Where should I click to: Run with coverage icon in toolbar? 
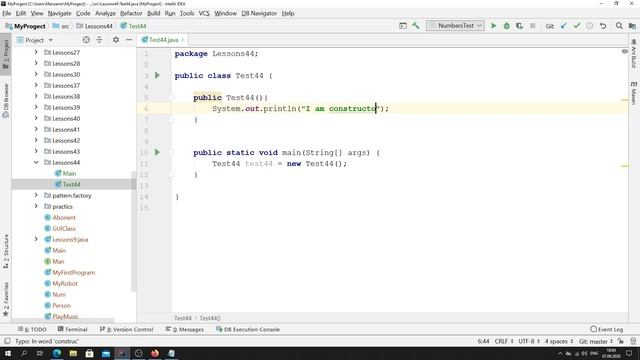click(x=519, y=26)
